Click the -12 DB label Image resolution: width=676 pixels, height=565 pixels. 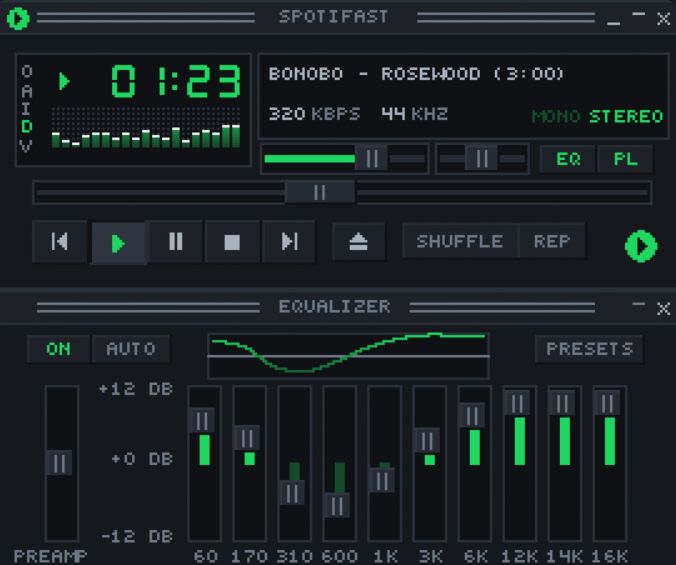(x=137, y=536)
